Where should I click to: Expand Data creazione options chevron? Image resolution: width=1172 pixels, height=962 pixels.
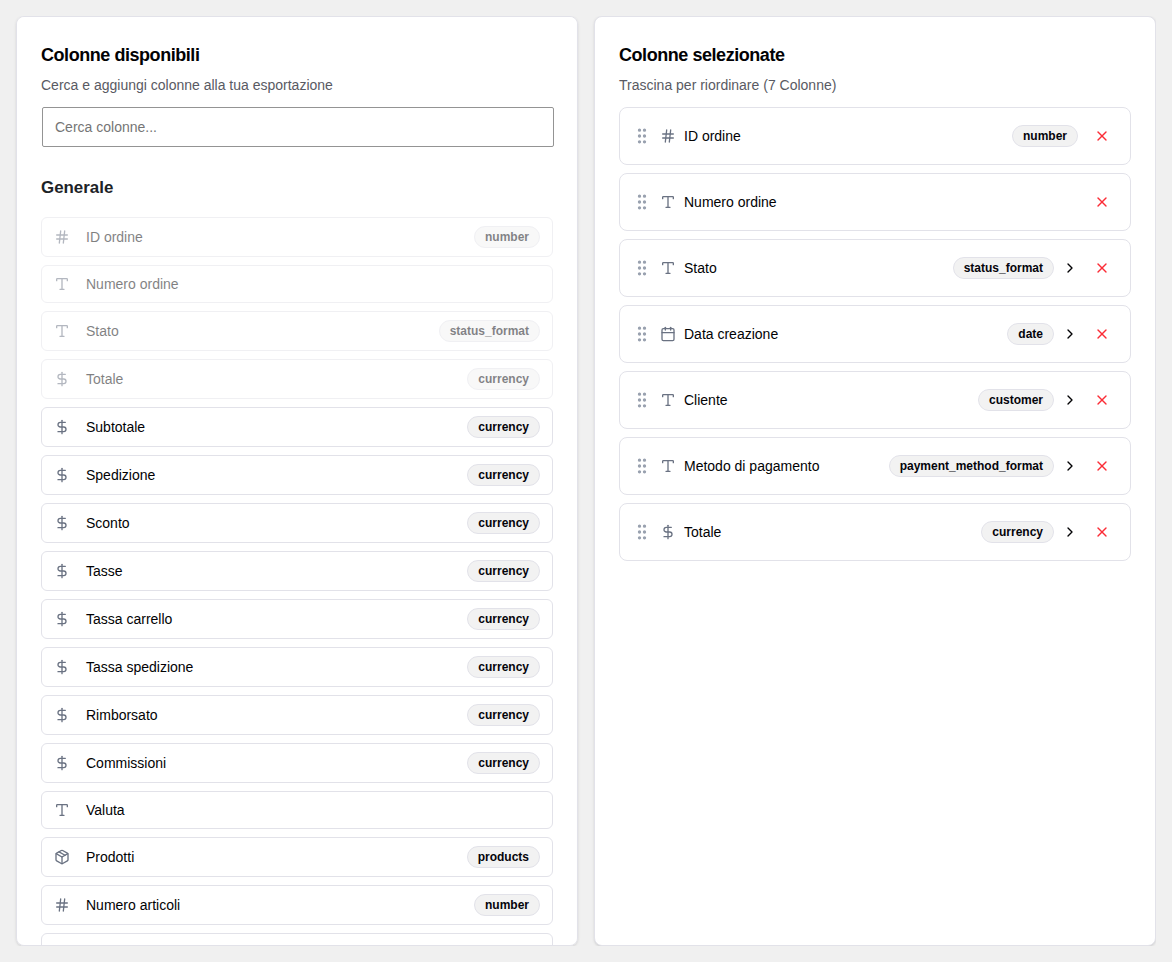tap(1070, 334)
